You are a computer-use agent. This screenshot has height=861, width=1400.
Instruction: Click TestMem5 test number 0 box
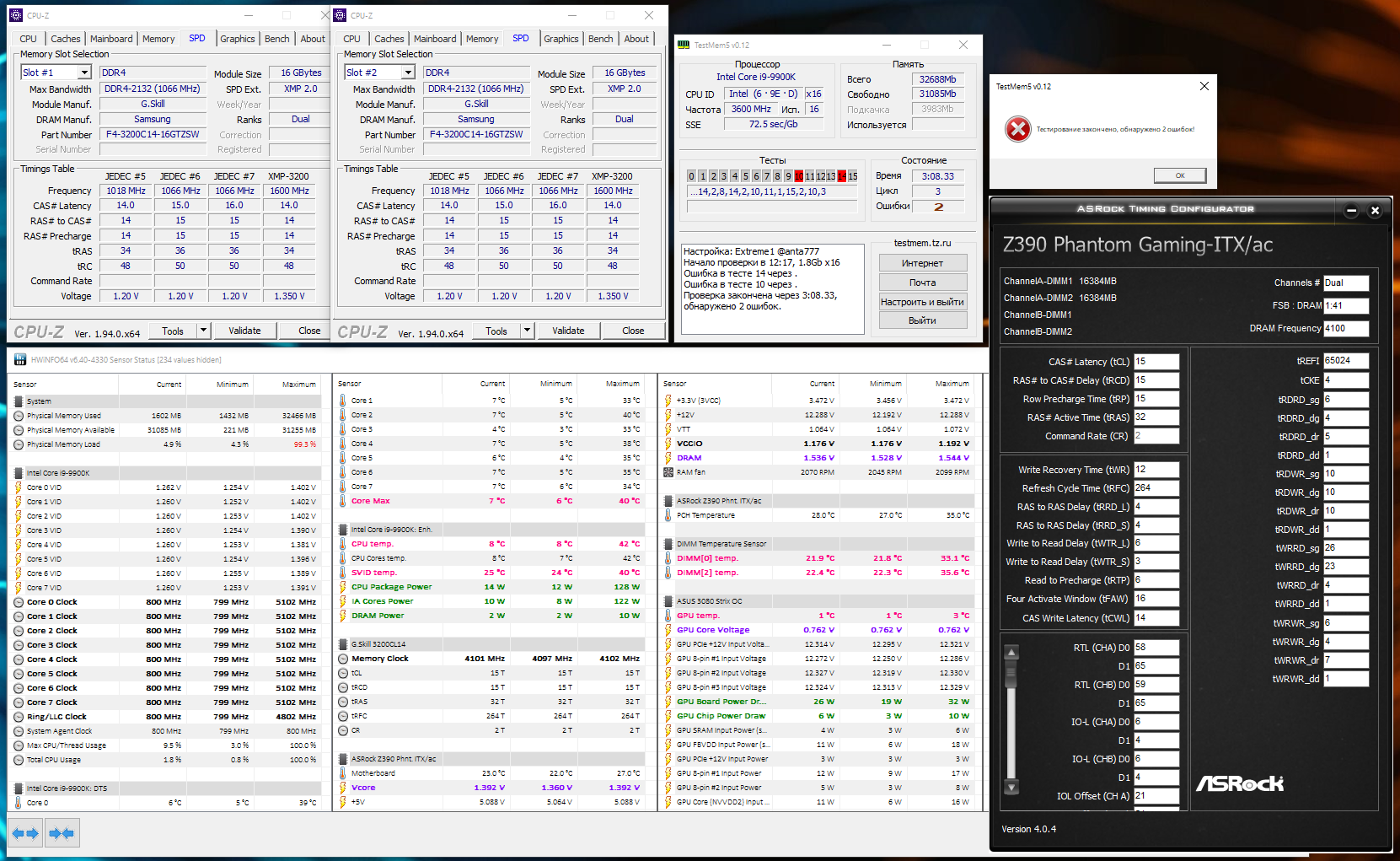691,176
